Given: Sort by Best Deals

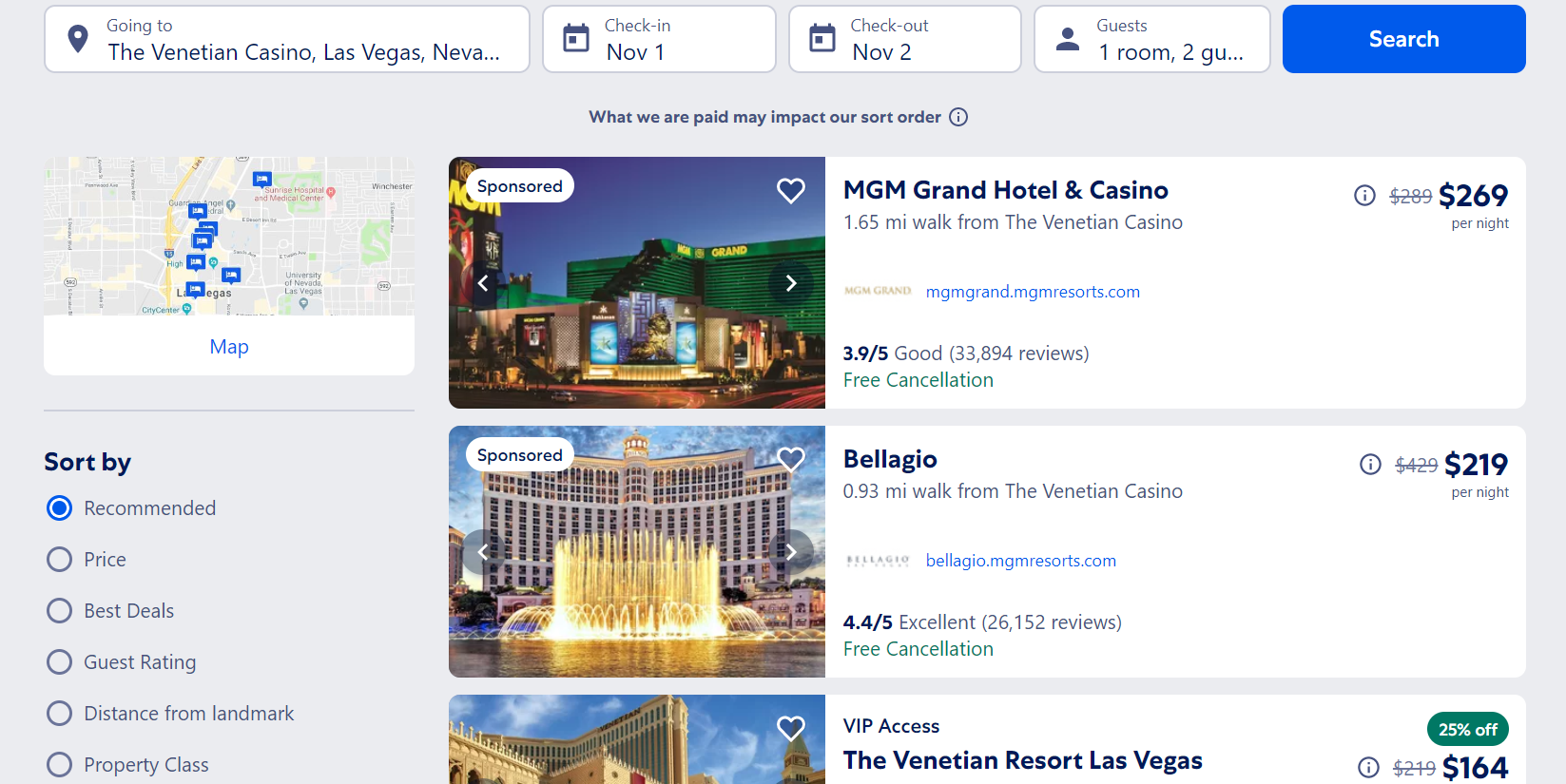Looking at the screenshot, I should [x=110, y=611].
